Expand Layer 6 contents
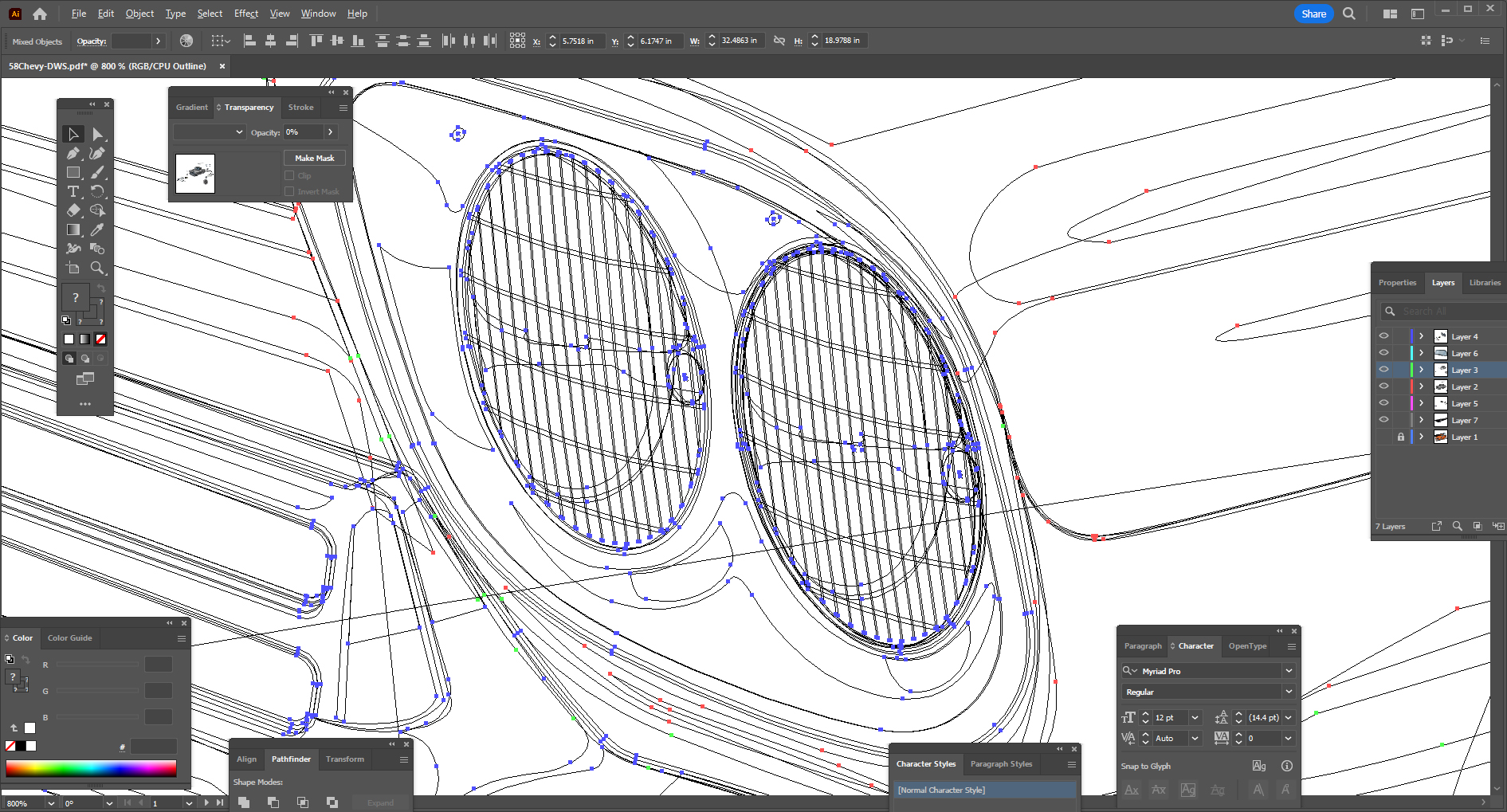 [1421, 353]
